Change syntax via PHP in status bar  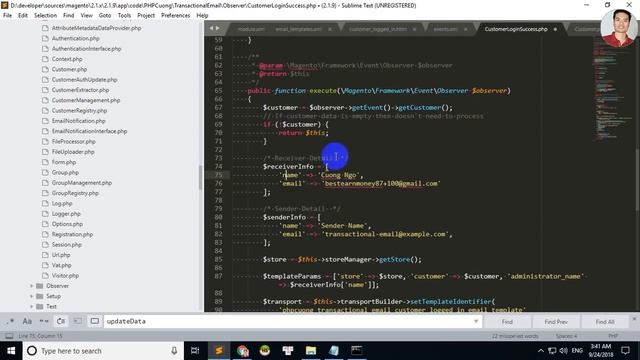pyautogui.click(x=613, y=336)
